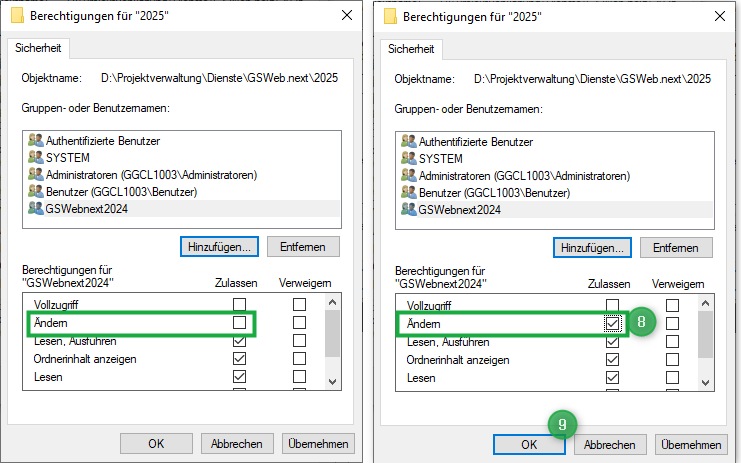Select GSWebnext2024 entry in left dialog
This screenshot has height=463, width=741.
(182, 208)
